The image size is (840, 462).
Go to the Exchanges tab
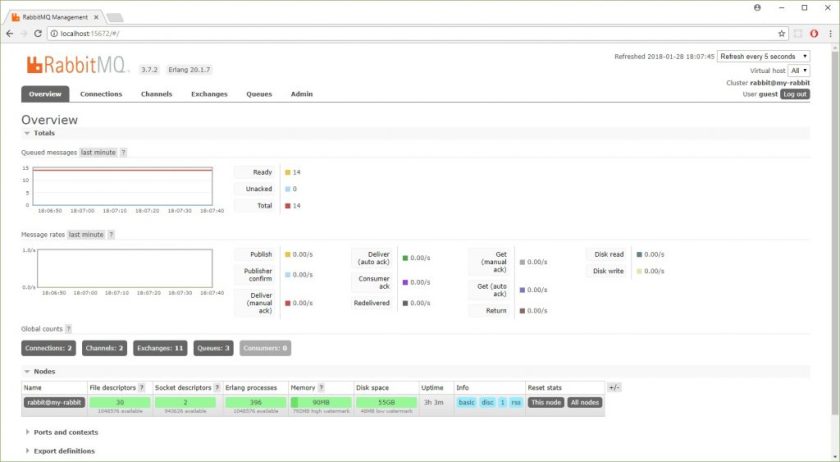[x=209, y=94]
